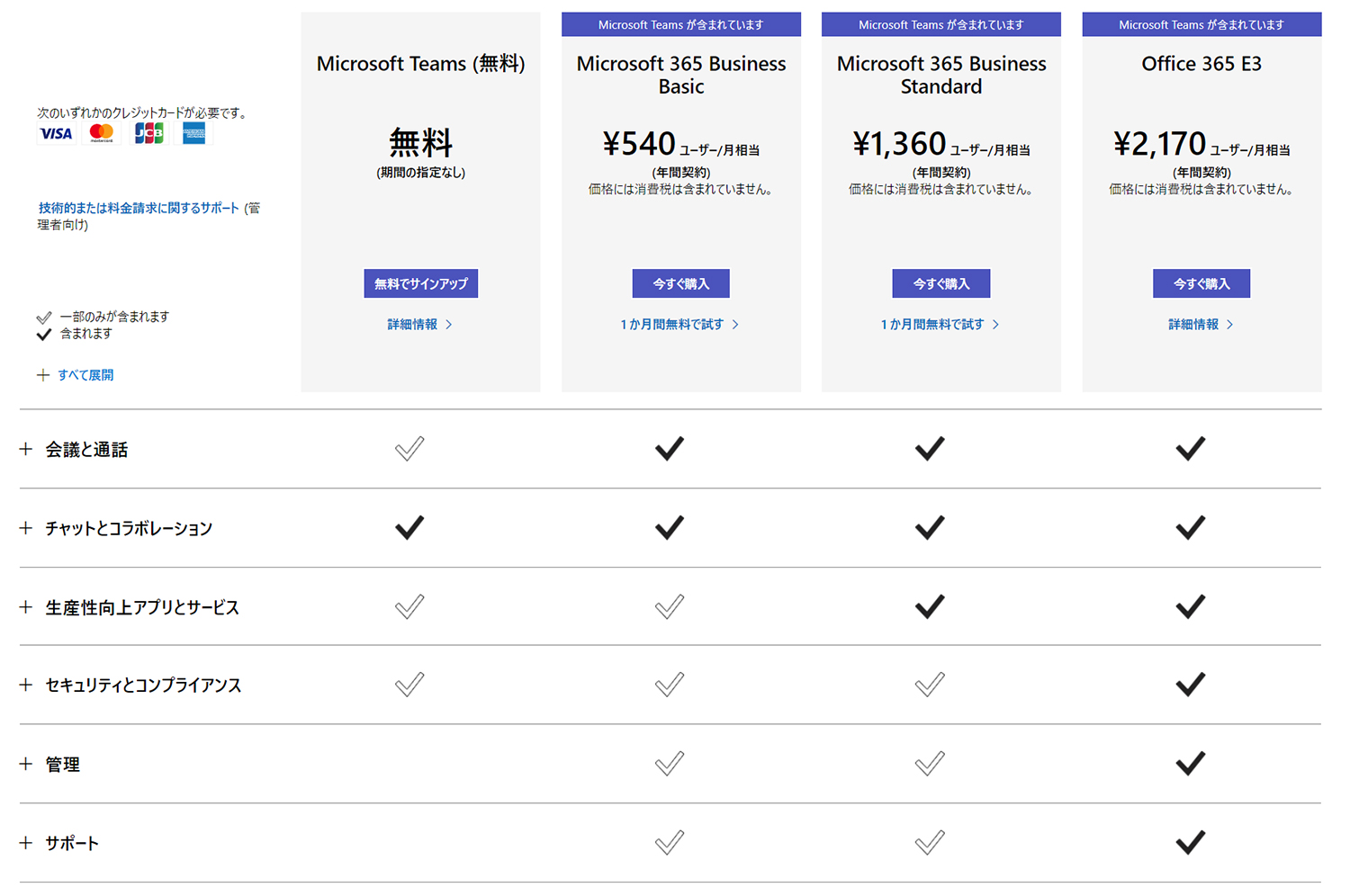The image size is (1350, 896).
Task: Click the Office 365 E3 plan title
Action: coord(1201,64)
